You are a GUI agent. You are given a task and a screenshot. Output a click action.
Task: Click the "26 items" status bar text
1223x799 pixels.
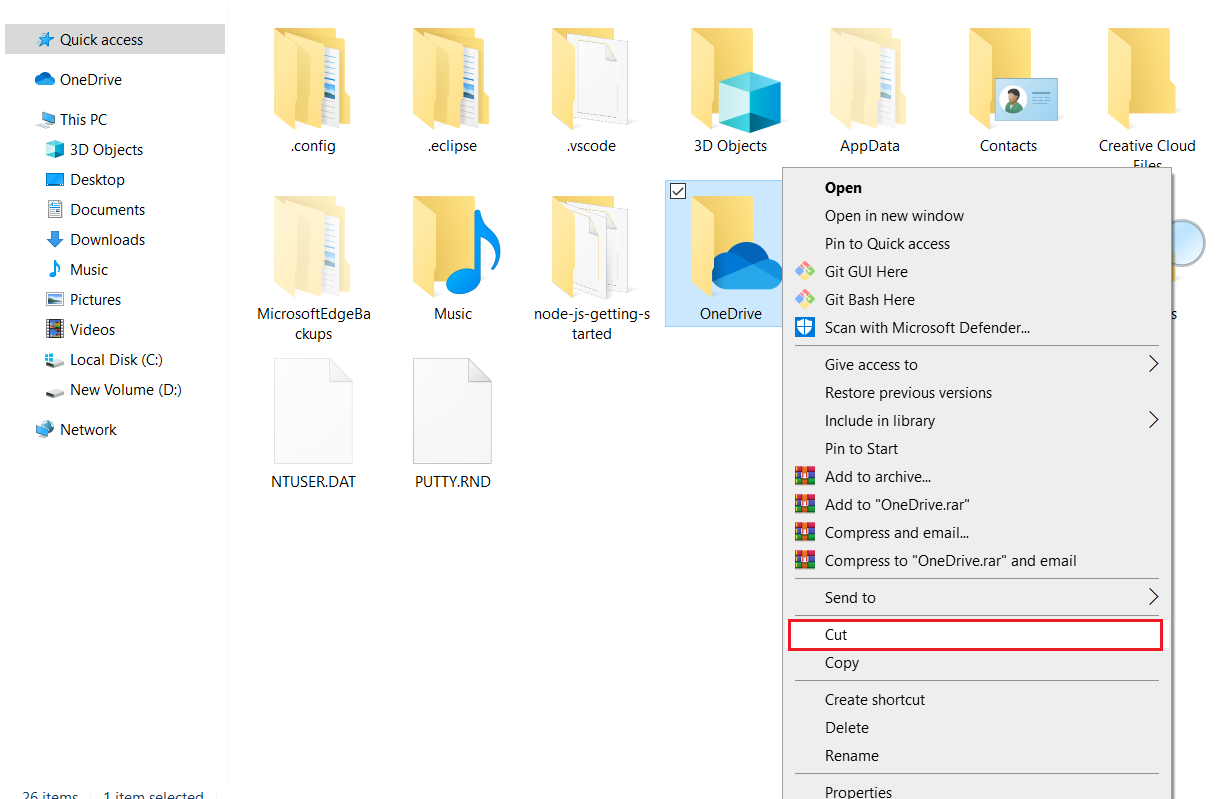click(50, 794)
